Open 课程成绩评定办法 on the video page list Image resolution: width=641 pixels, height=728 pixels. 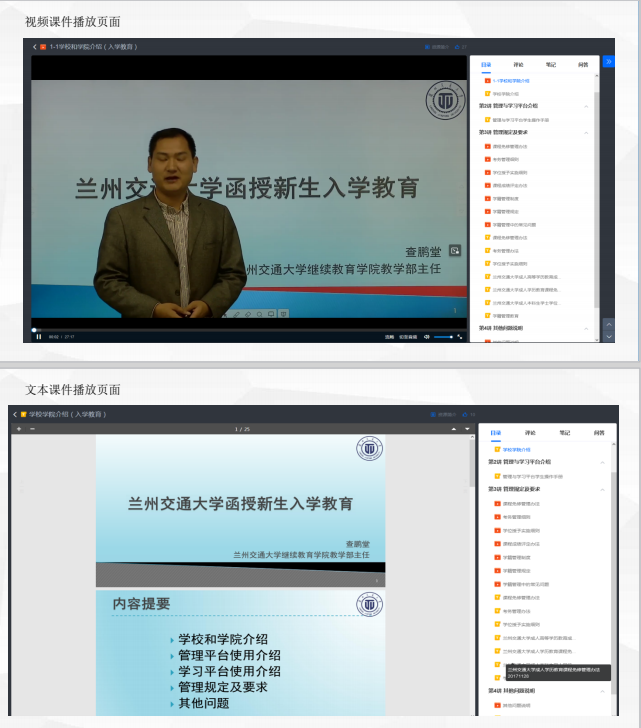pos(510,186)
